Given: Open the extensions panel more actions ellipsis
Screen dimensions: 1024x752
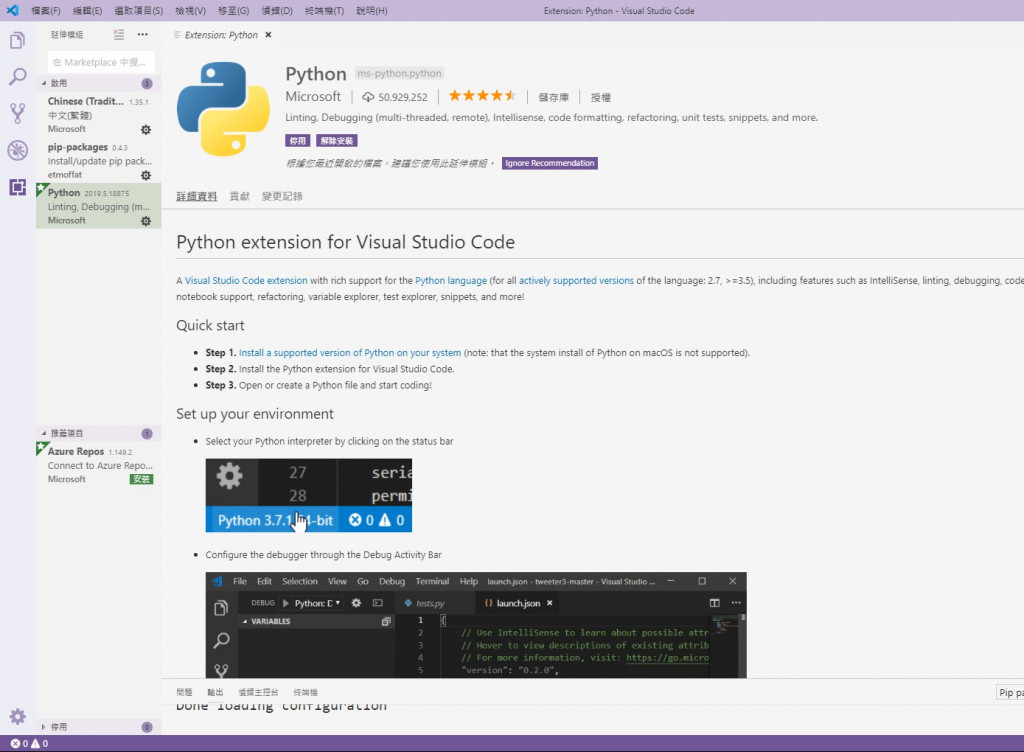Looking at the screenshot, I should coord(142,35).
